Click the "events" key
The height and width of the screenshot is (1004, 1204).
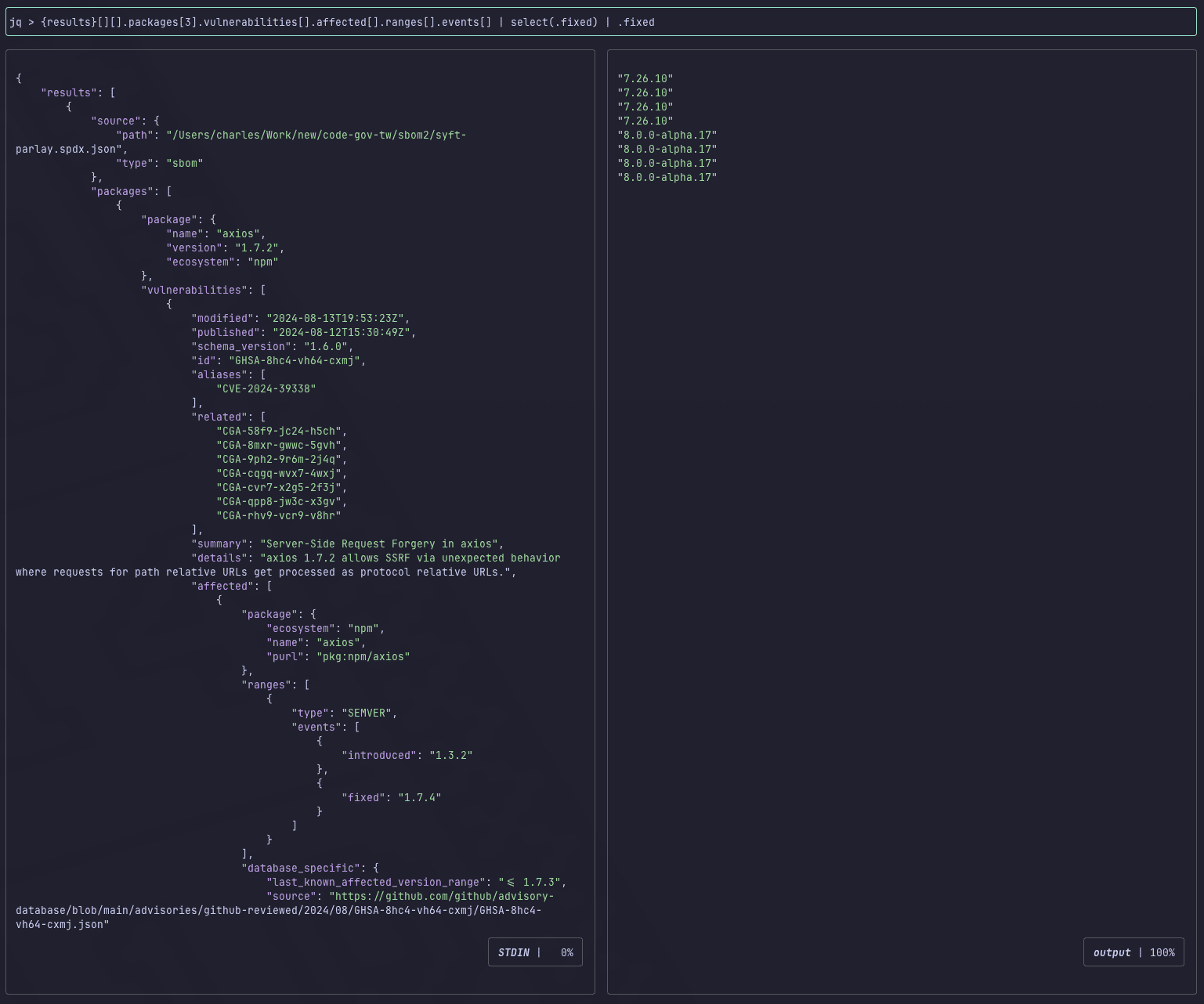tap(316, 727)
